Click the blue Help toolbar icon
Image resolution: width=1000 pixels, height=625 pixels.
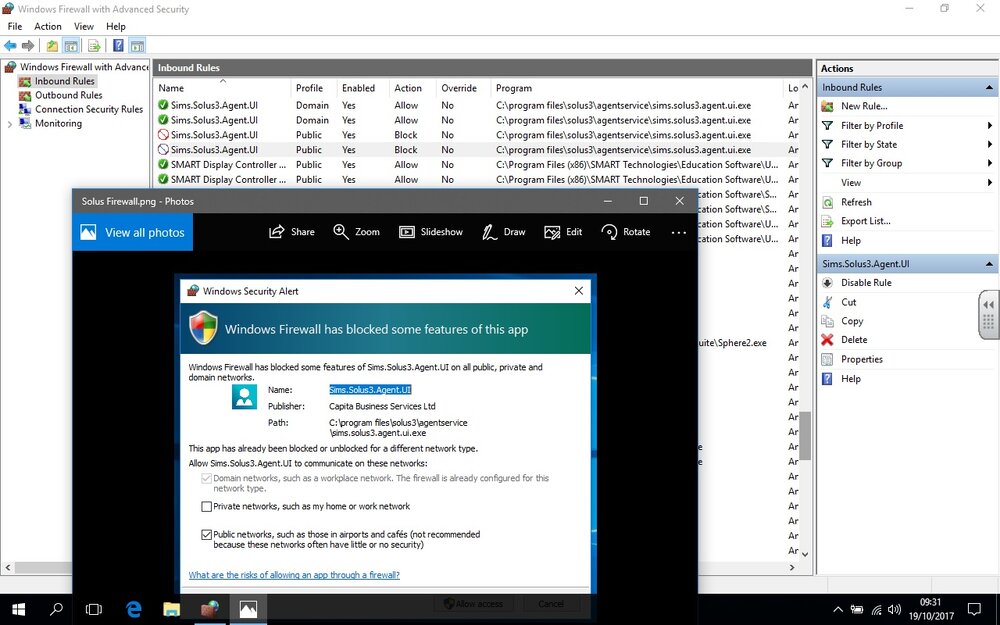point(119,45)
